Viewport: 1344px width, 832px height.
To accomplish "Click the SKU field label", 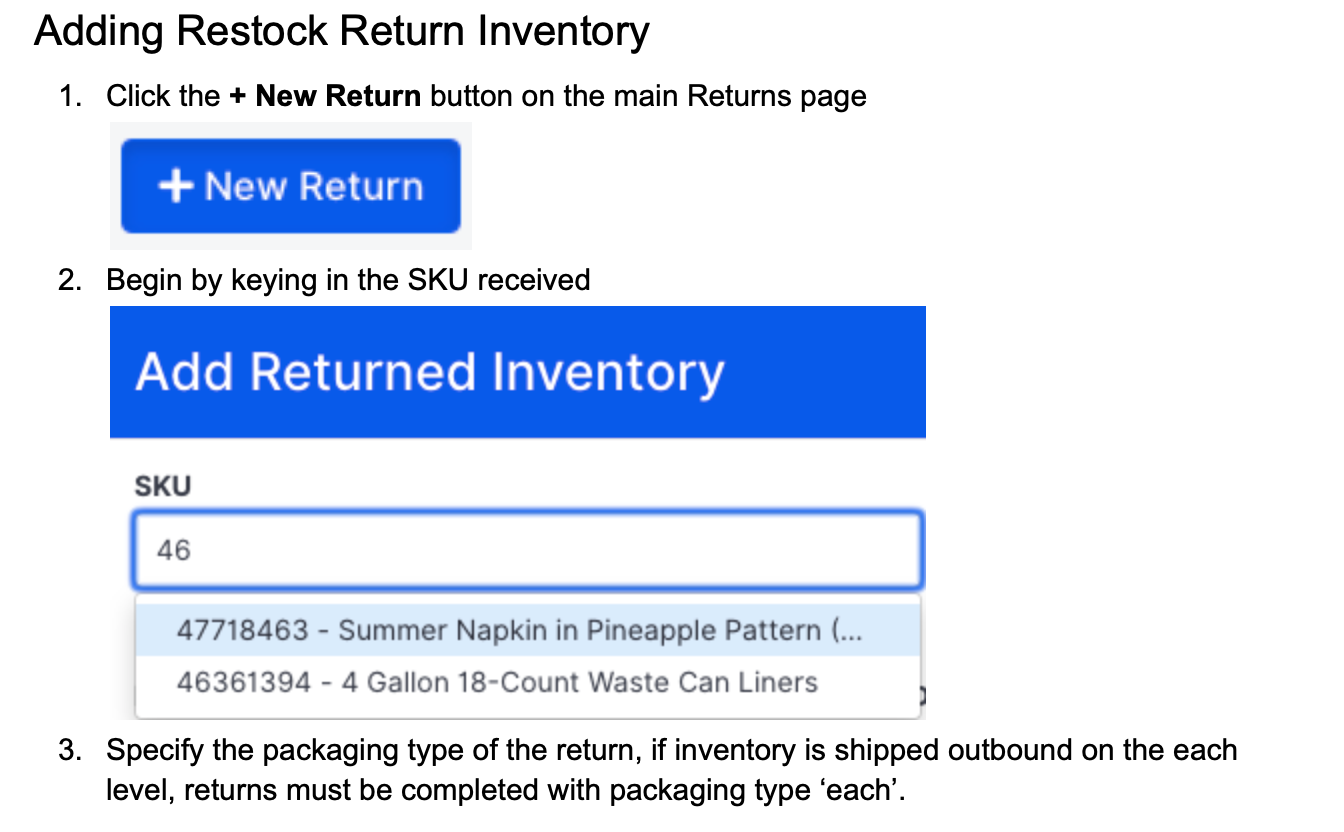I will coord(162,486).
